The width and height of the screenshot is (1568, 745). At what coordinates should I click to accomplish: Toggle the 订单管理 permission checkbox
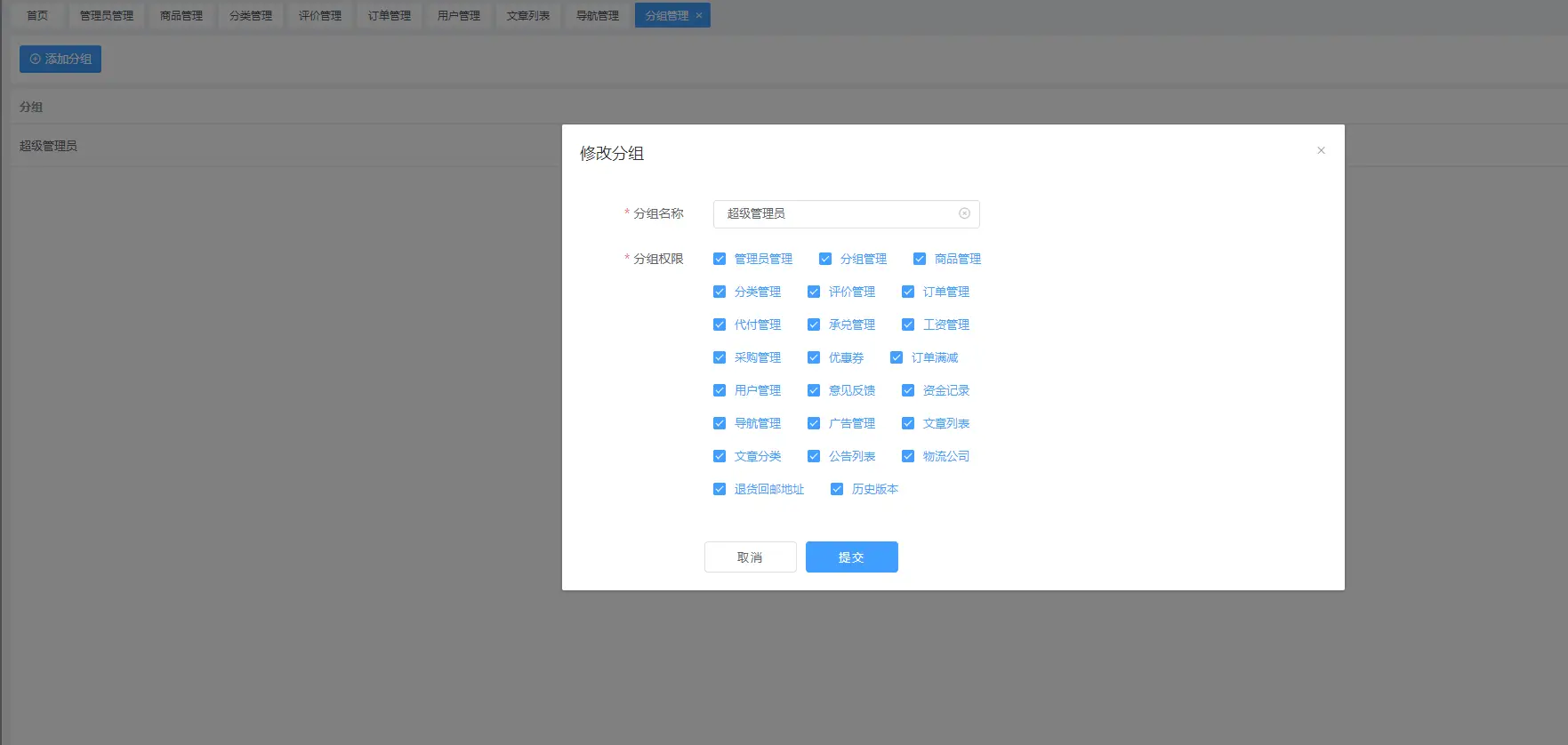coord(908,292)
